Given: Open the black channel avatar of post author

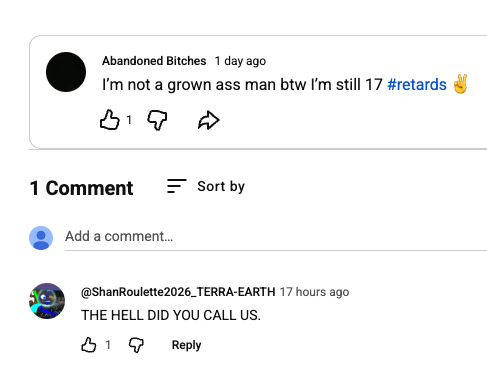Looking at the screenshot, I should tap(66, 72).
